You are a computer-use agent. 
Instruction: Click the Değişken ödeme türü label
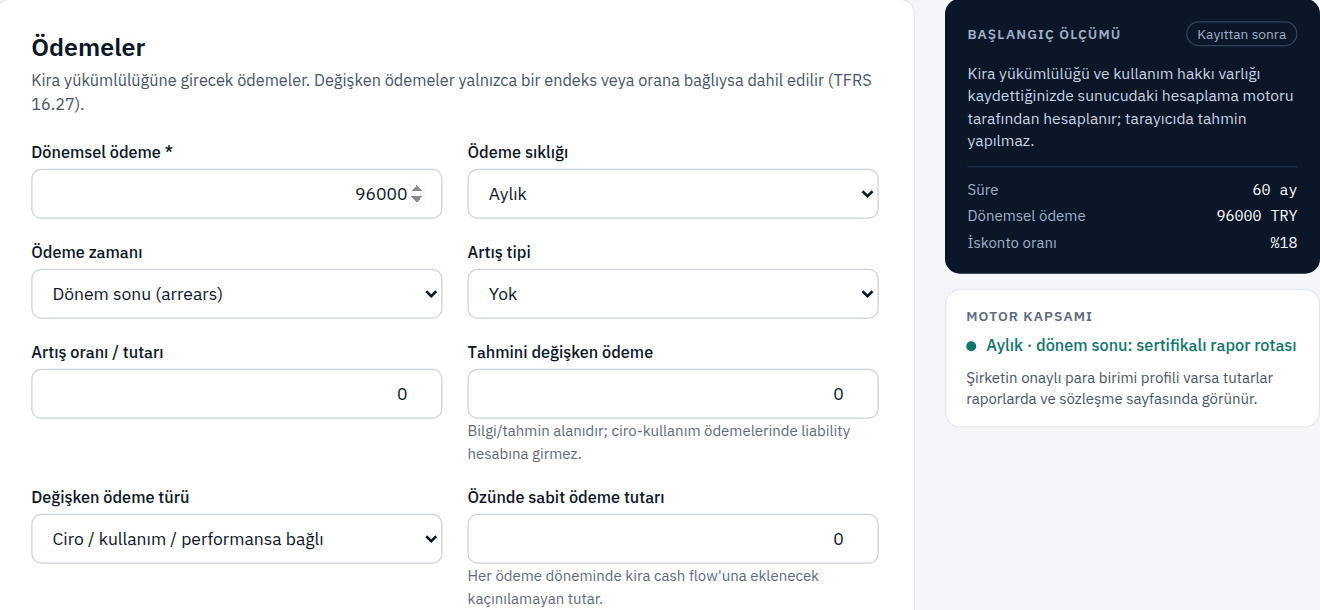click(110, 497)
